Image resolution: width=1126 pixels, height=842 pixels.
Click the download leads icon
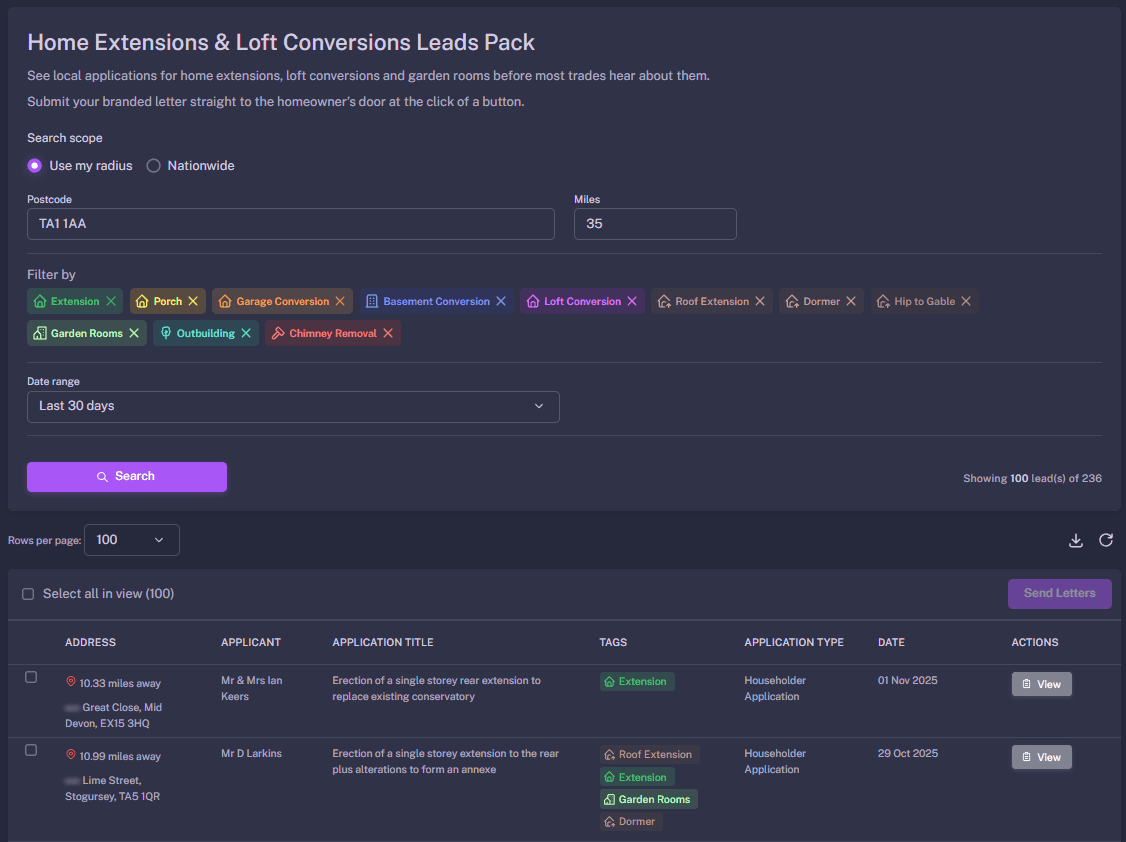[1075, 540]
